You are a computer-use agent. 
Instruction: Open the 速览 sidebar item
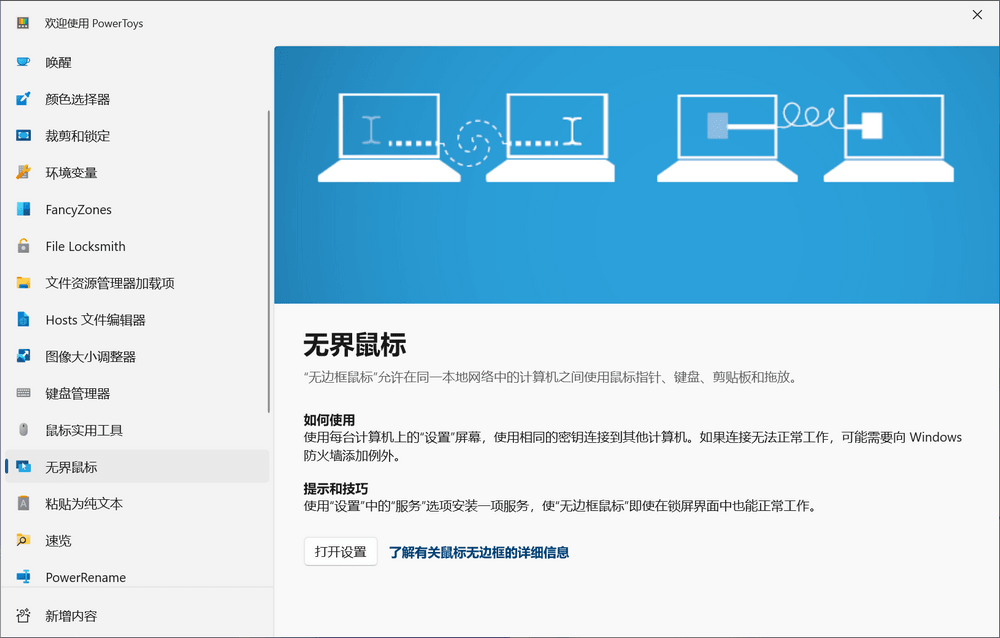click(x=58, y=541)
